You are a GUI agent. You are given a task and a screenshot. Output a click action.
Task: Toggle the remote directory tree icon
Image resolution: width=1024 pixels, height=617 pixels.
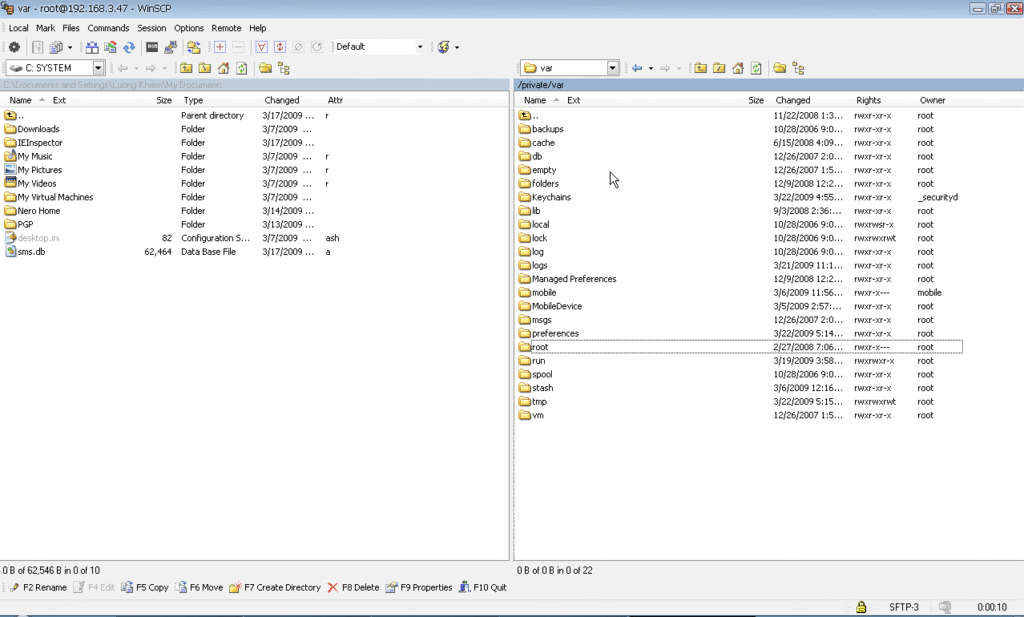(x=798, y=68)
